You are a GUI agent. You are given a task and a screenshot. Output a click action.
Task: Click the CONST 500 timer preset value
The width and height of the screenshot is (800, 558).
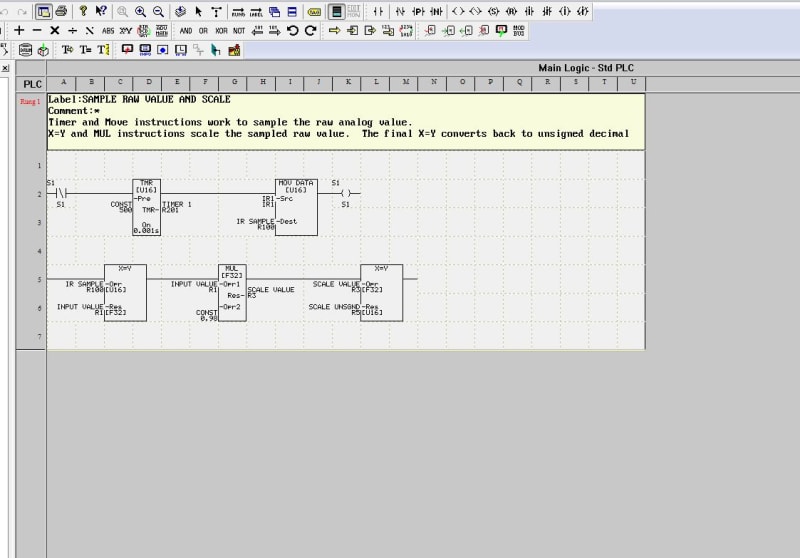(x=121, y=207)
